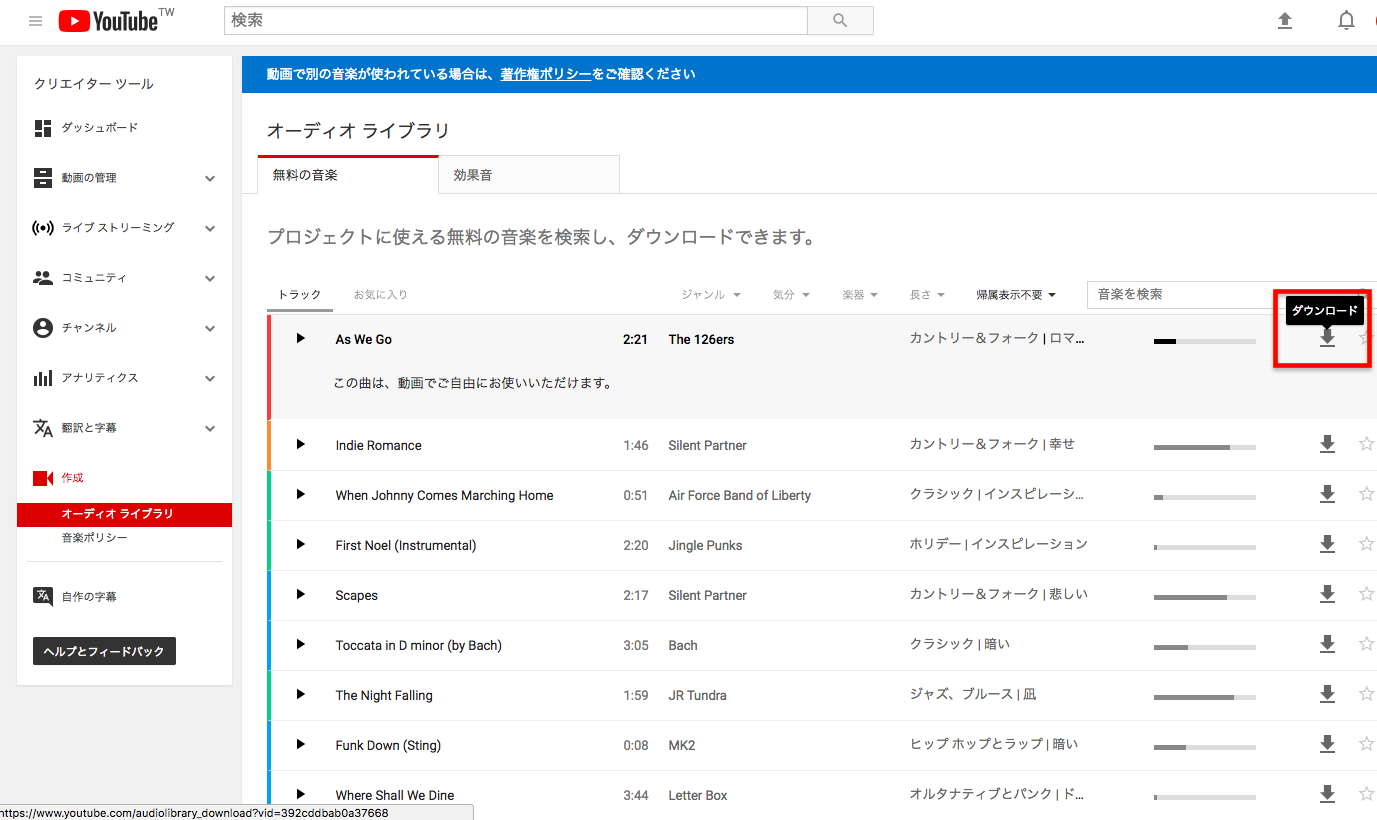
Task: Play First Noel (Instrumental) track
Action: coord(300,544)
